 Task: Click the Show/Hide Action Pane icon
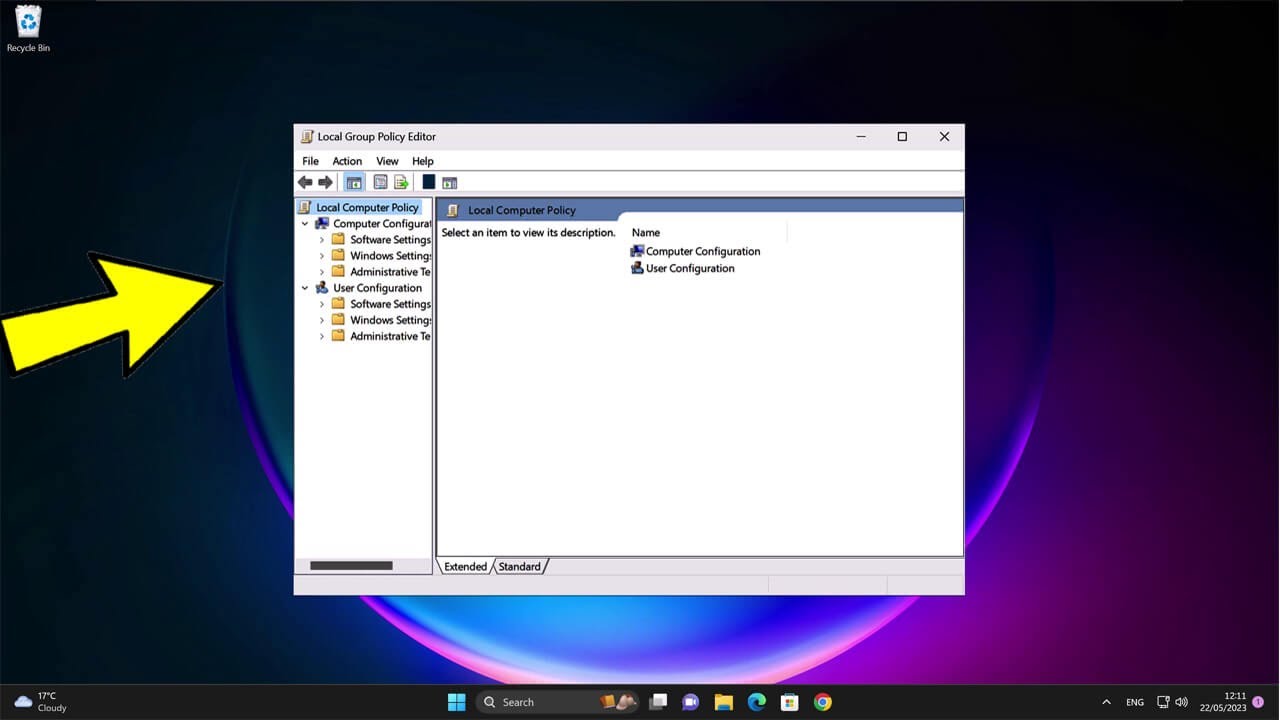(x=449, y=182)
